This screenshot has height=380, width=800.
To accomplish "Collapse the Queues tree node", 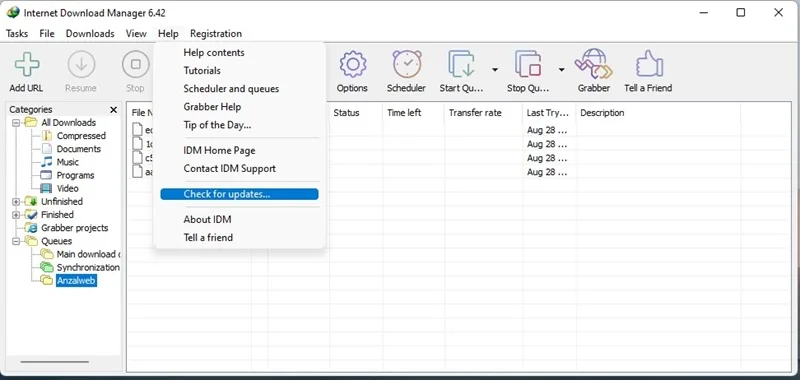I will [x=16, y=242].
